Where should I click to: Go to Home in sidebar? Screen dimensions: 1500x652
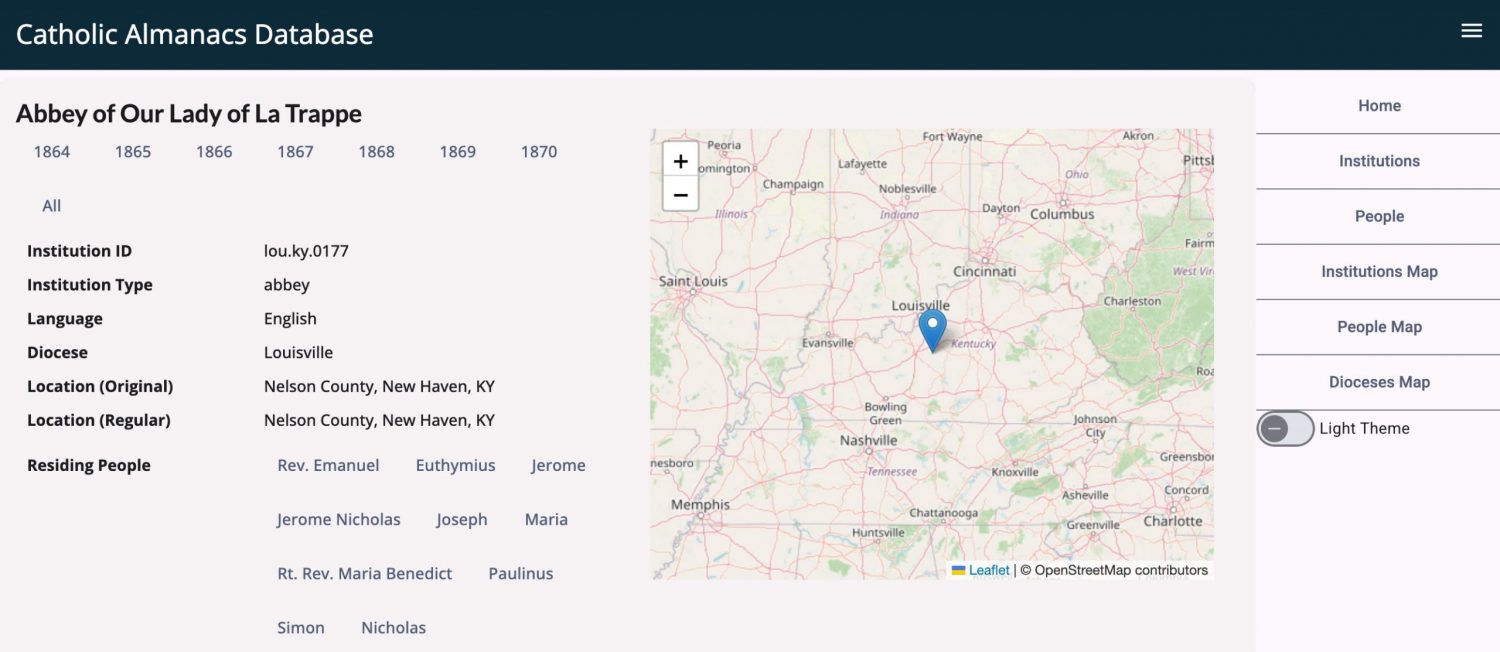point(1378,106)
